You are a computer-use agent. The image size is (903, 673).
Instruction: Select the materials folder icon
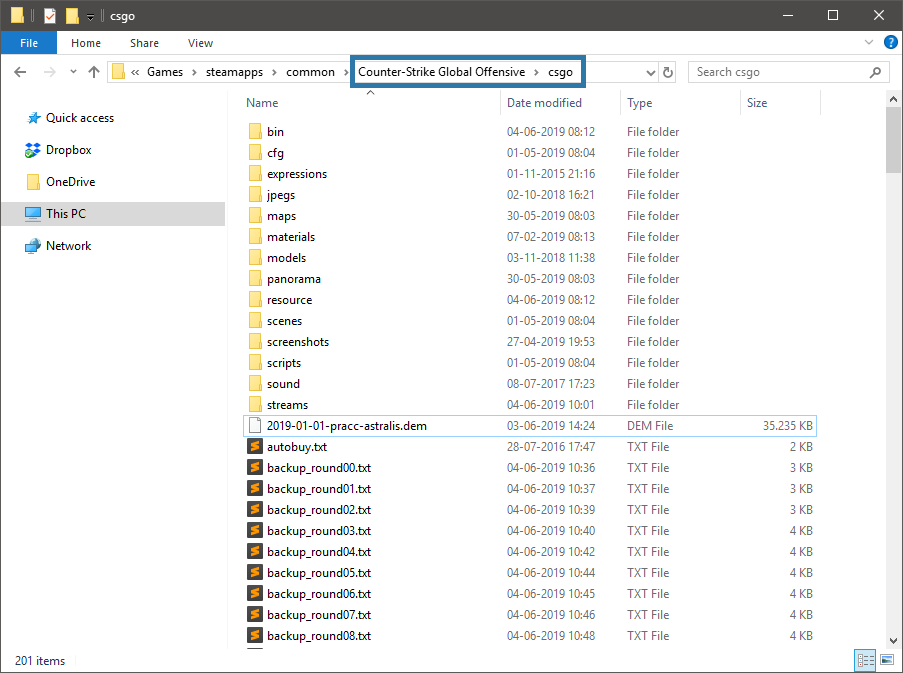(x=255, y=237)
